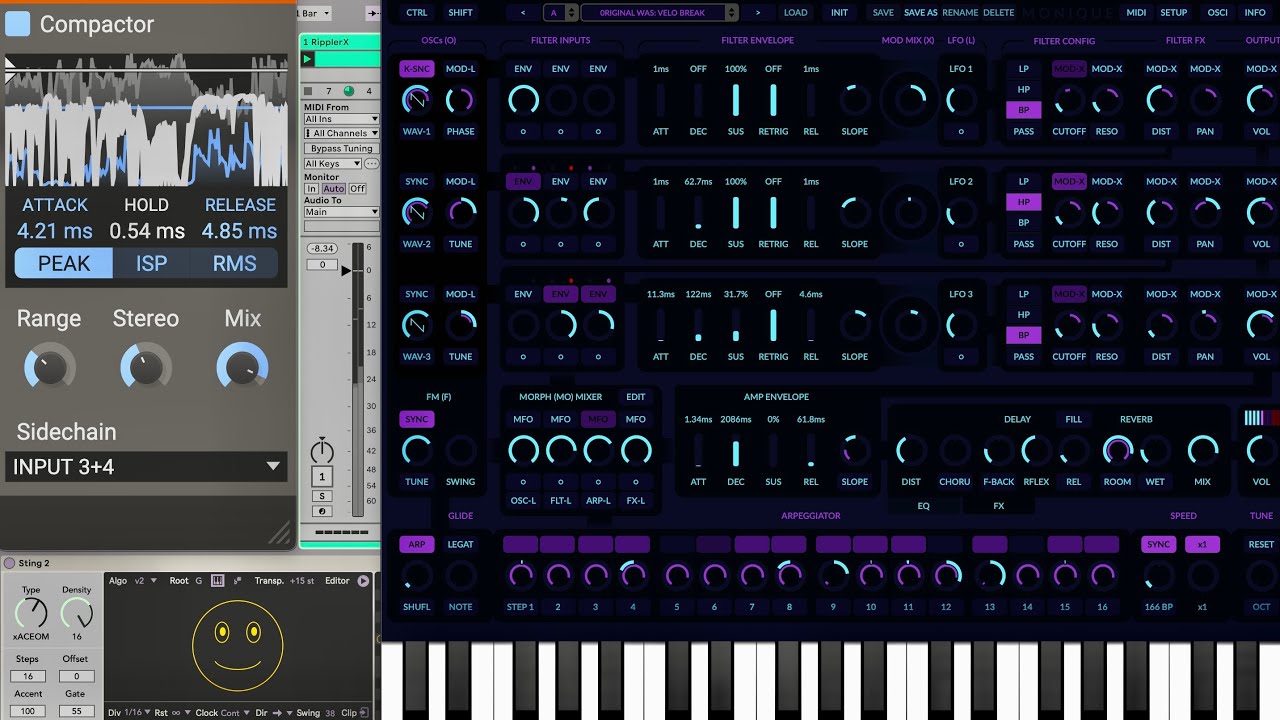Toggle arpeggiator step 1 pad
This screenshot has height=720, width=1280.
[520, 545]
